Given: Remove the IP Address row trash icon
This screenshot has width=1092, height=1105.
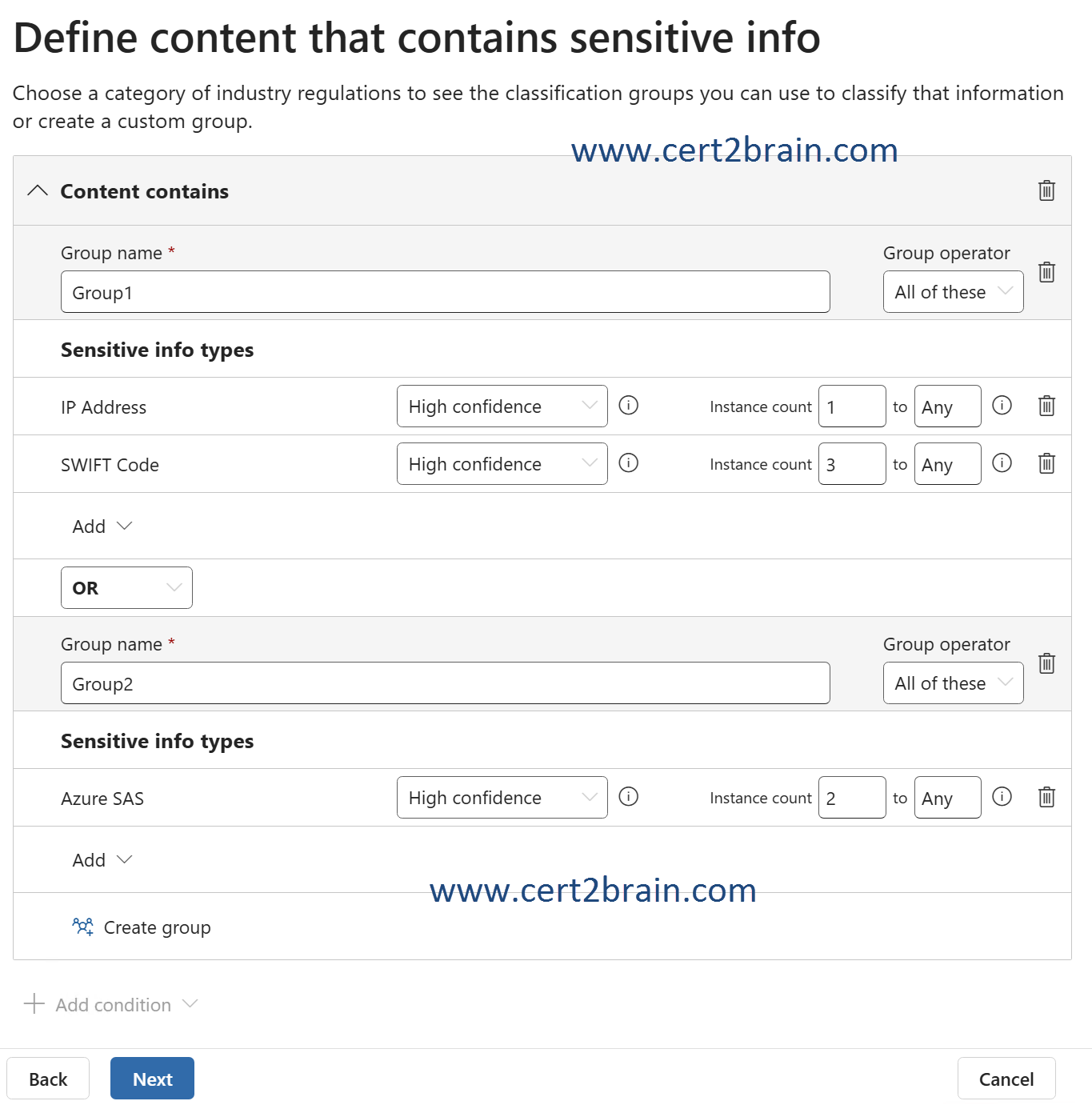Looking at the screenshot, I should [1046, 406].
